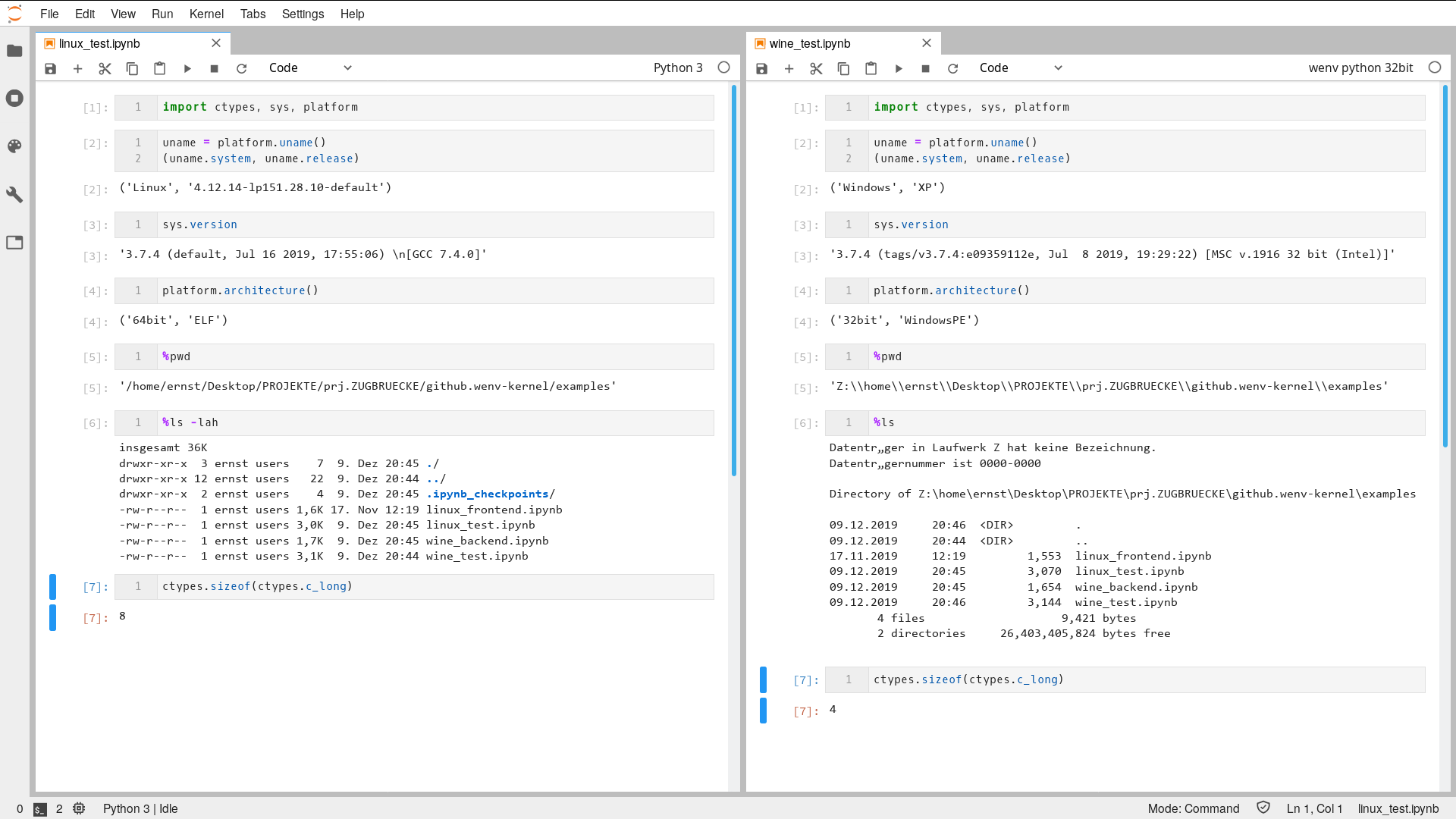Run the selected cell in linux_test notebook

(187, 68)
